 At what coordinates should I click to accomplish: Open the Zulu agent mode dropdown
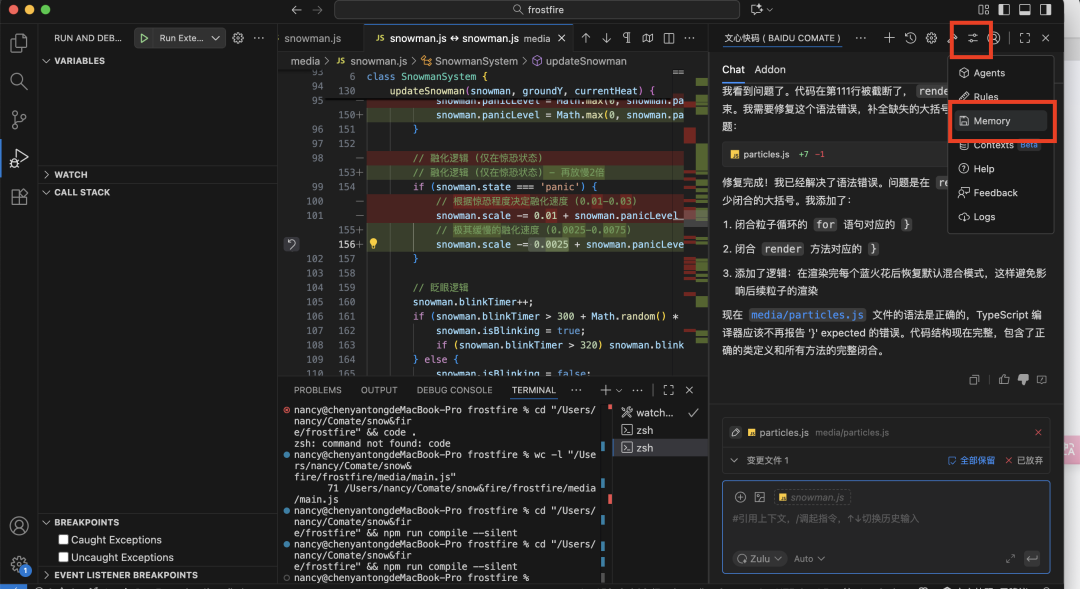coord(759,559)
